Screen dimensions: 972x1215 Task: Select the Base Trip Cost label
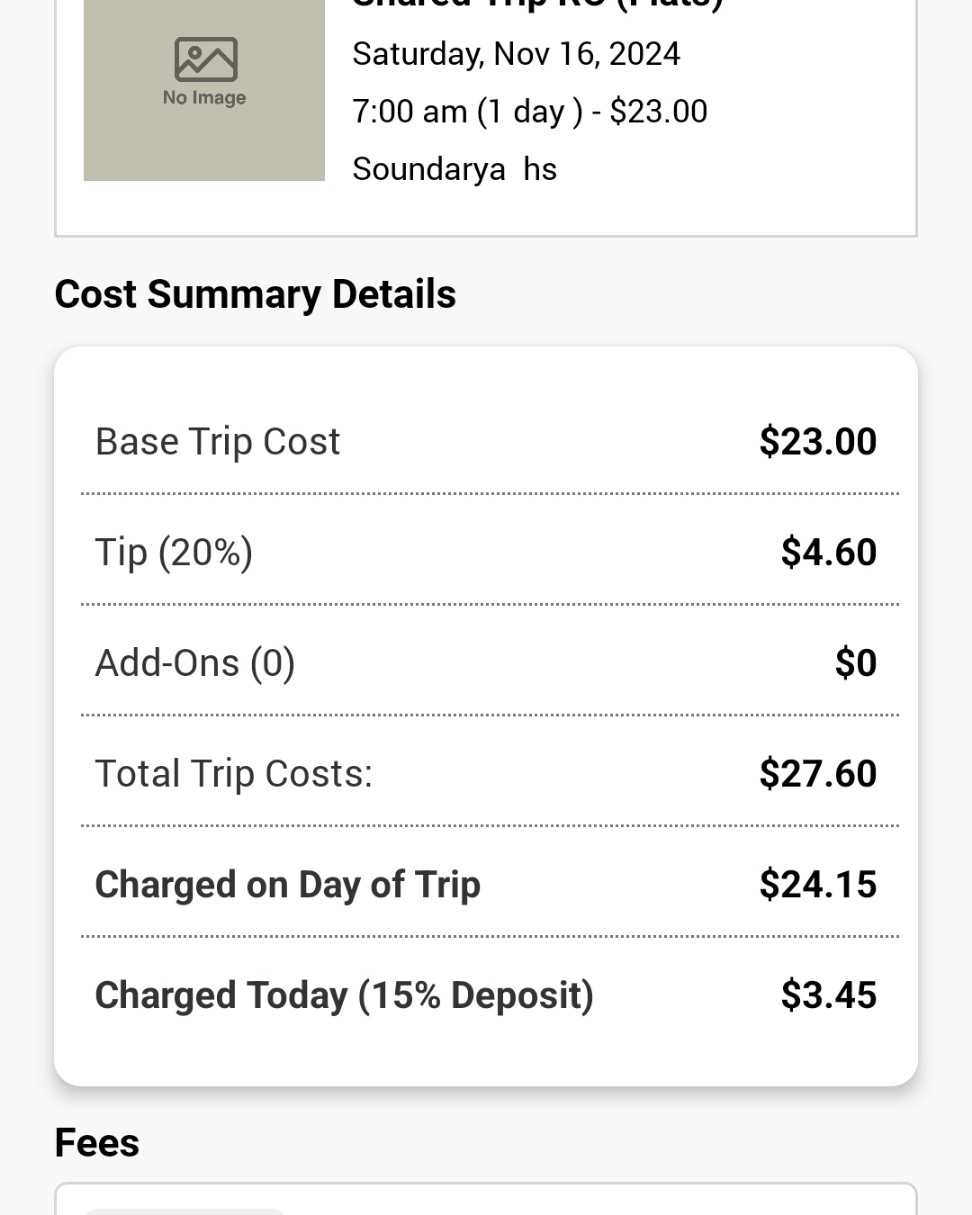[218, 442]
